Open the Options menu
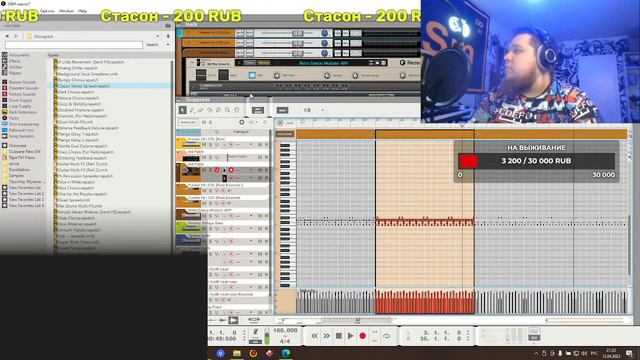The image size is (640, 360). [47, 11]
